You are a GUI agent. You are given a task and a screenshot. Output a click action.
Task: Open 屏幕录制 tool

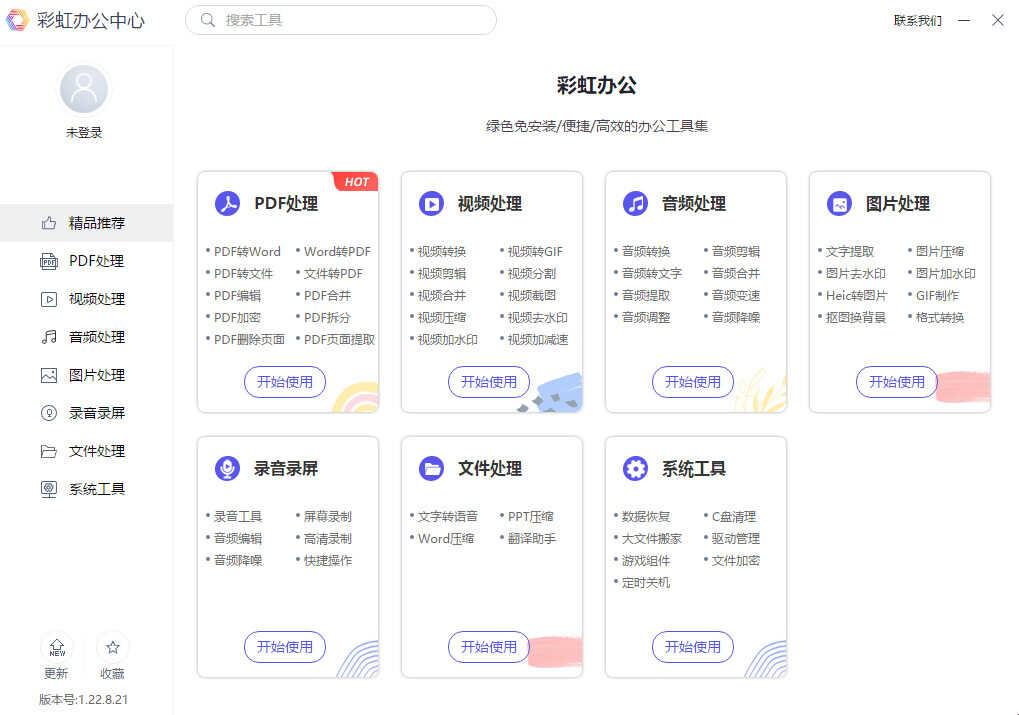[328, 517]
